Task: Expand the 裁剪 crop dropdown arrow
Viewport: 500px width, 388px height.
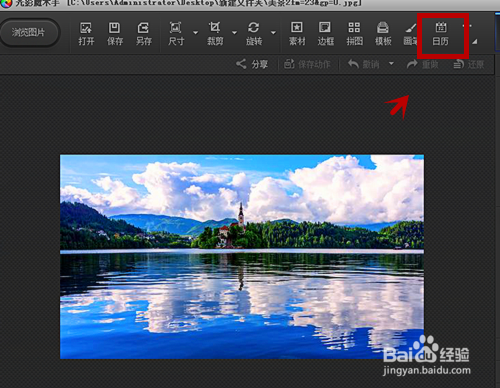Action: click(234, 33)
